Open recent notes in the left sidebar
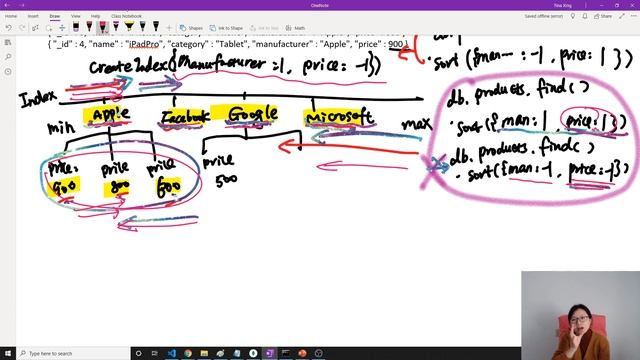640x360 pixels. [8, 71]
